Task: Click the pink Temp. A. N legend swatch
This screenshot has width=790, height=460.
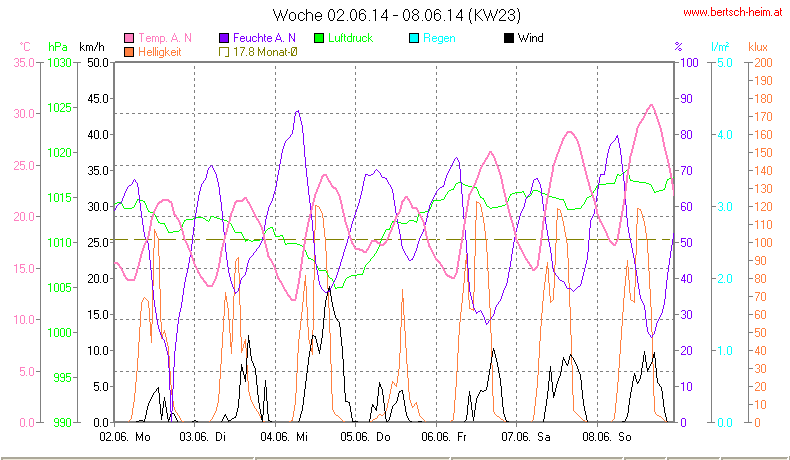Action: tap(129, 38)
